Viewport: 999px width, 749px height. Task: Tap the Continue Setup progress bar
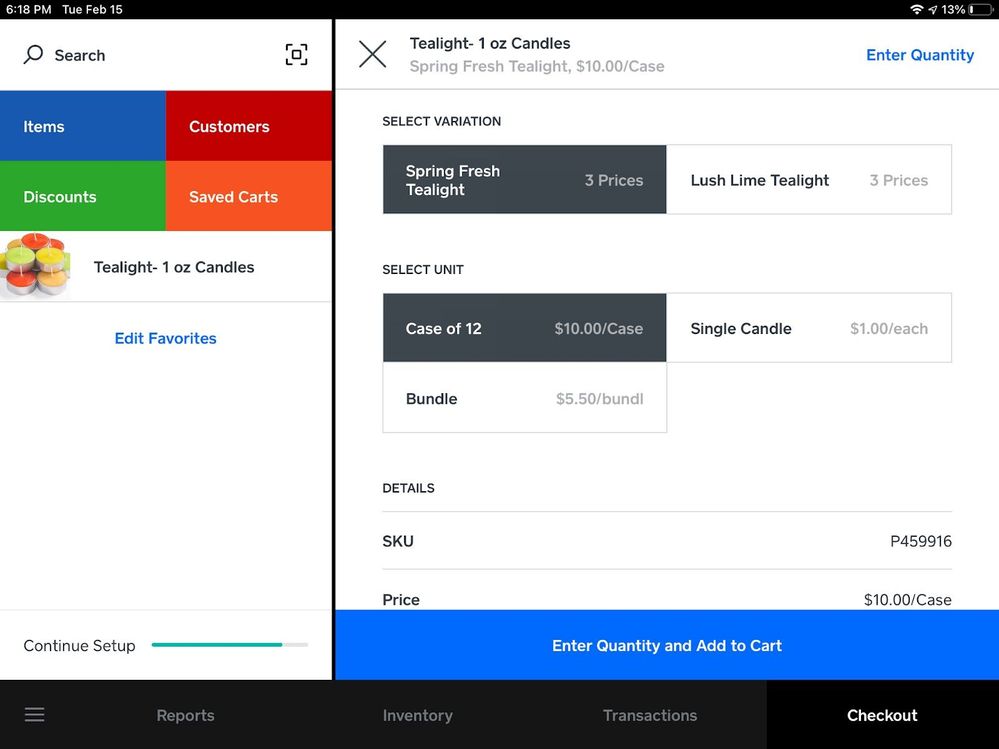(x=229, y=645)
